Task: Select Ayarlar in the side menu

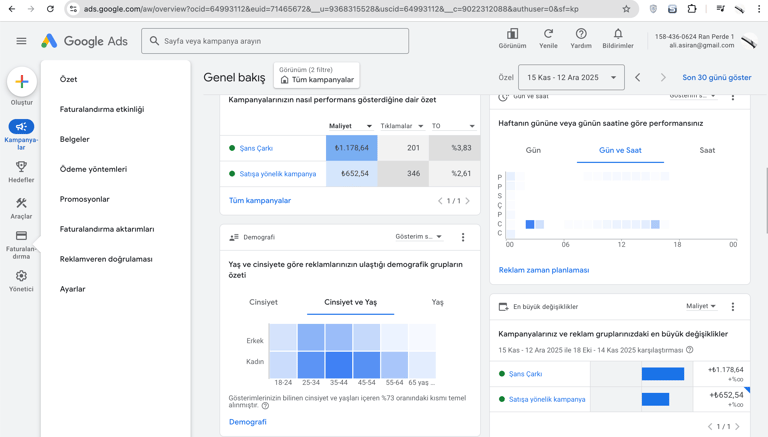Action: click(x=72, y=289)
